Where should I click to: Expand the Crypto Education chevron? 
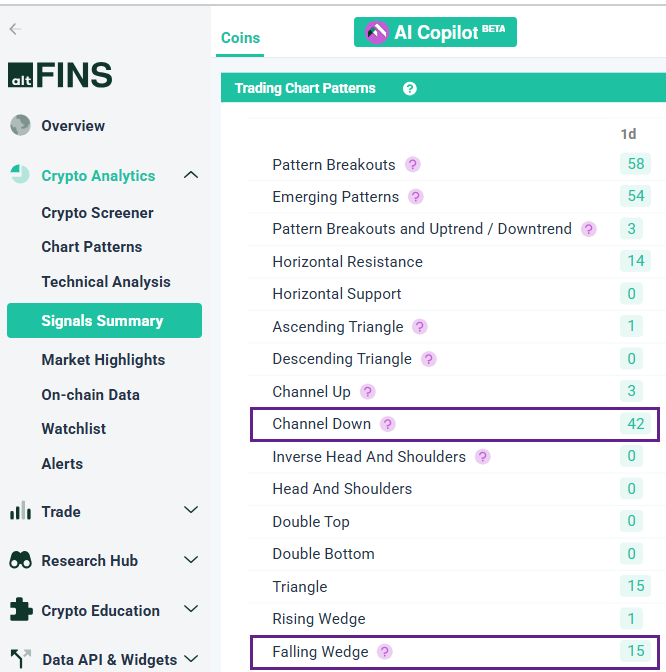click(x=191, y=610)
